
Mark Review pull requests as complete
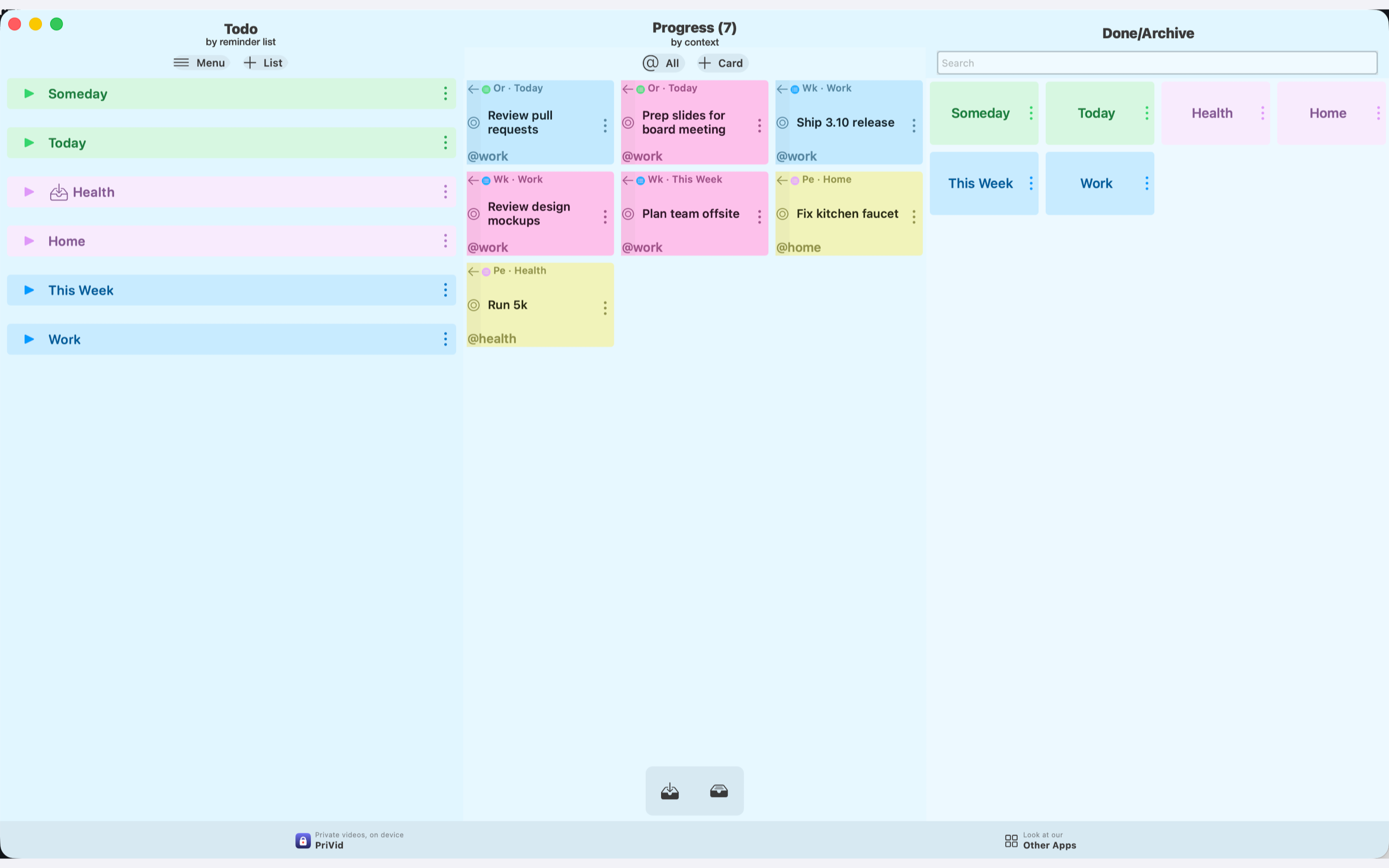click(474, 123)
